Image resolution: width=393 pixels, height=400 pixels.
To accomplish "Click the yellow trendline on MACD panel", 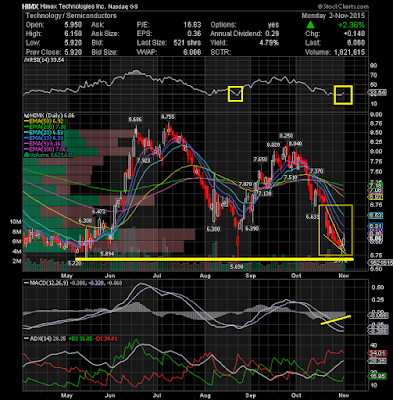I will (336, 319).
